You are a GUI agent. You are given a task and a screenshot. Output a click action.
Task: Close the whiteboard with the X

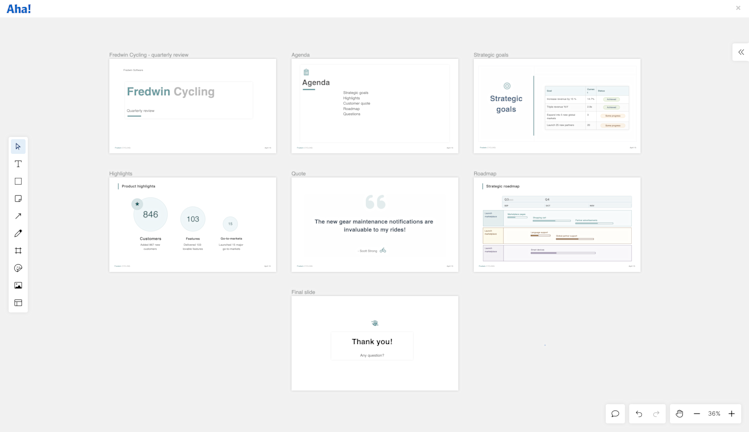(x=738, y=8)
